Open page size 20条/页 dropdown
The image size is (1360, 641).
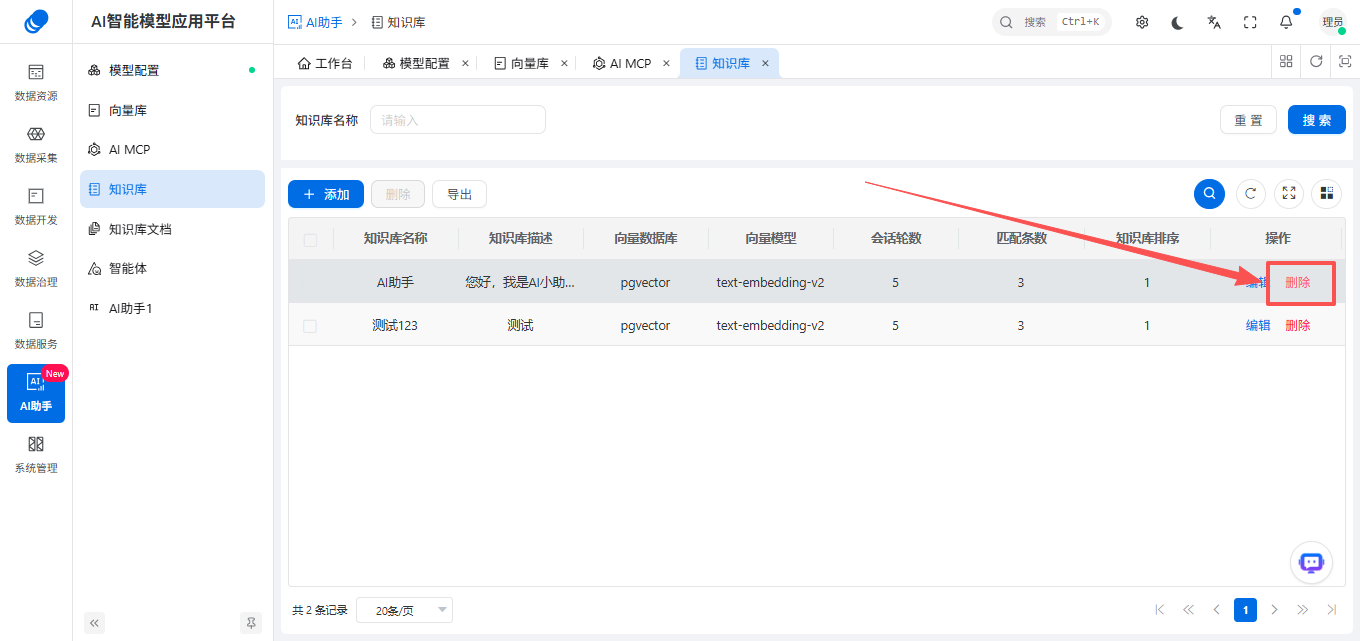pos(404,610)
